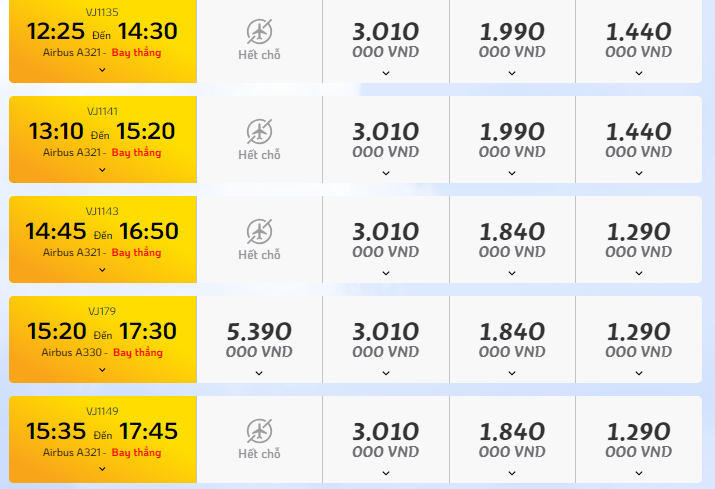The height and width of the screenshot is (489, 715).
Task: Expand details chevron under VJ1149 flight card
Action: tap(102, 469)
